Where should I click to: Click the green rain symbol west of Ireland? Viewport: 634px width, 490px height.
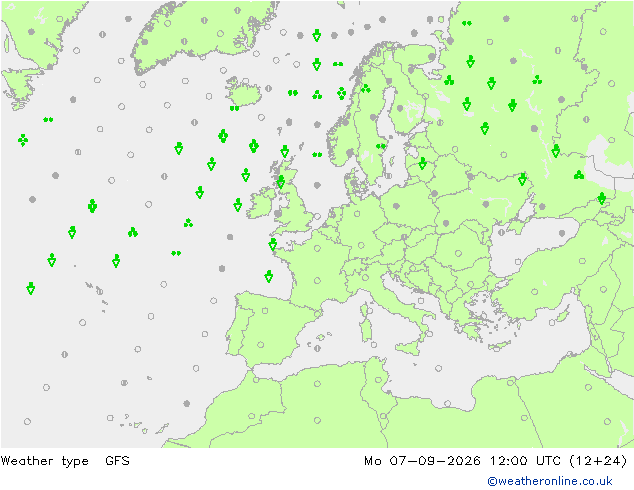pos(238,205)
